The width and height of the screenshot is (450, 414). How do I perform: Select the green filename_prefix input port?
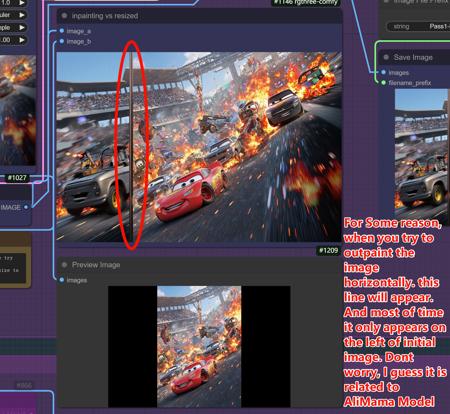pyautogui.click(x=383, y=82)
